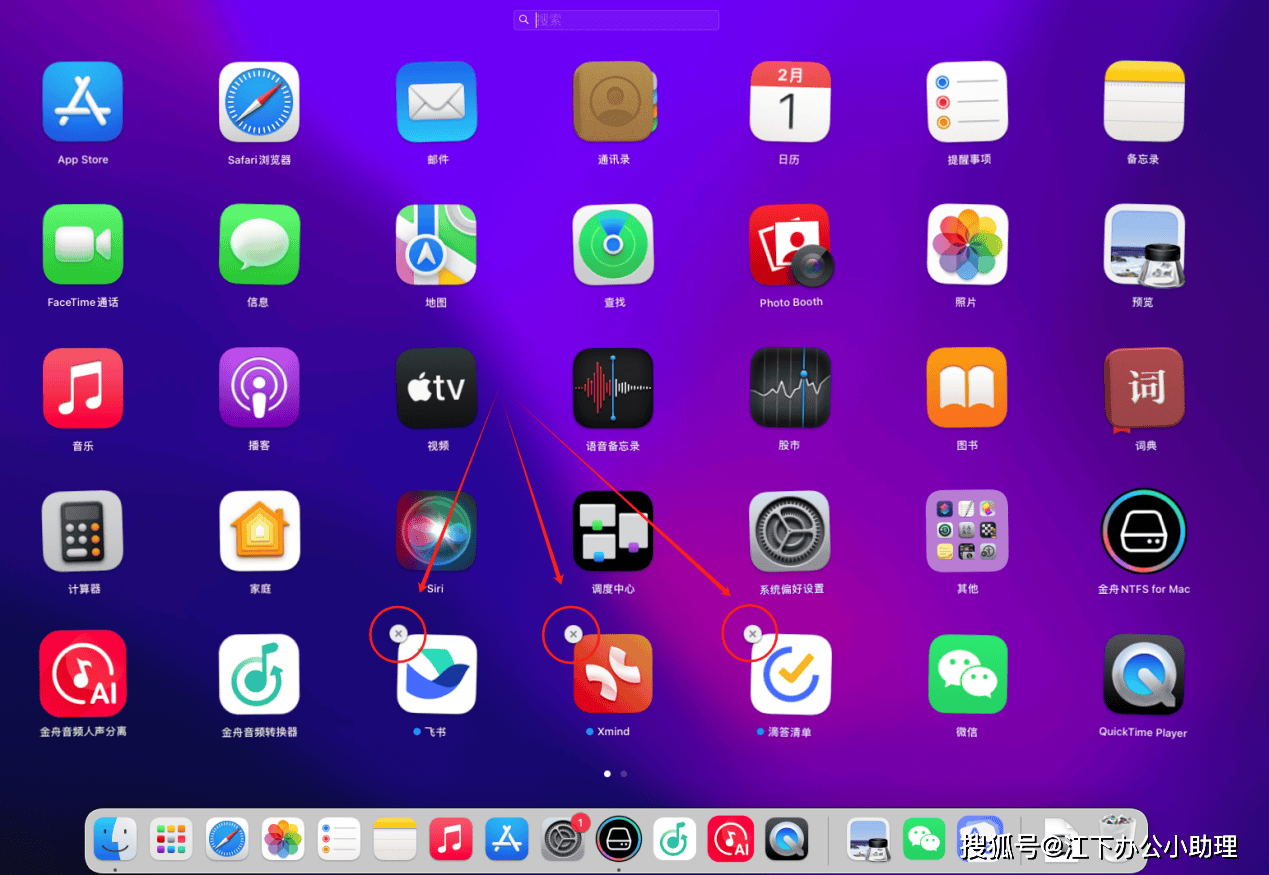This screenshot has width=1269, height=875.
Task: Open WeChat from the Dock
Action: click(924, 838)
